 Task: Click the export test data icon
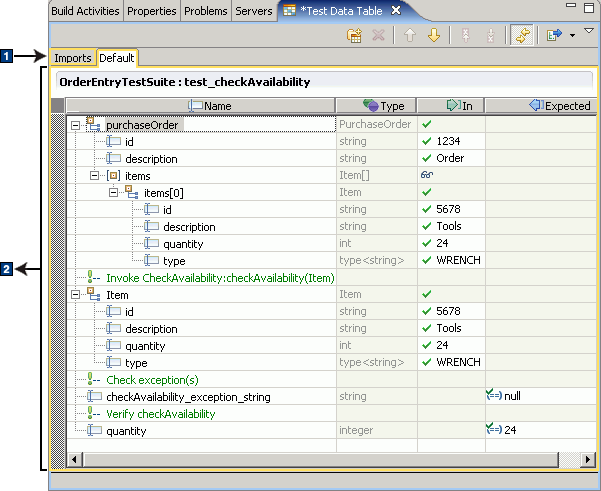coord(554,35)
